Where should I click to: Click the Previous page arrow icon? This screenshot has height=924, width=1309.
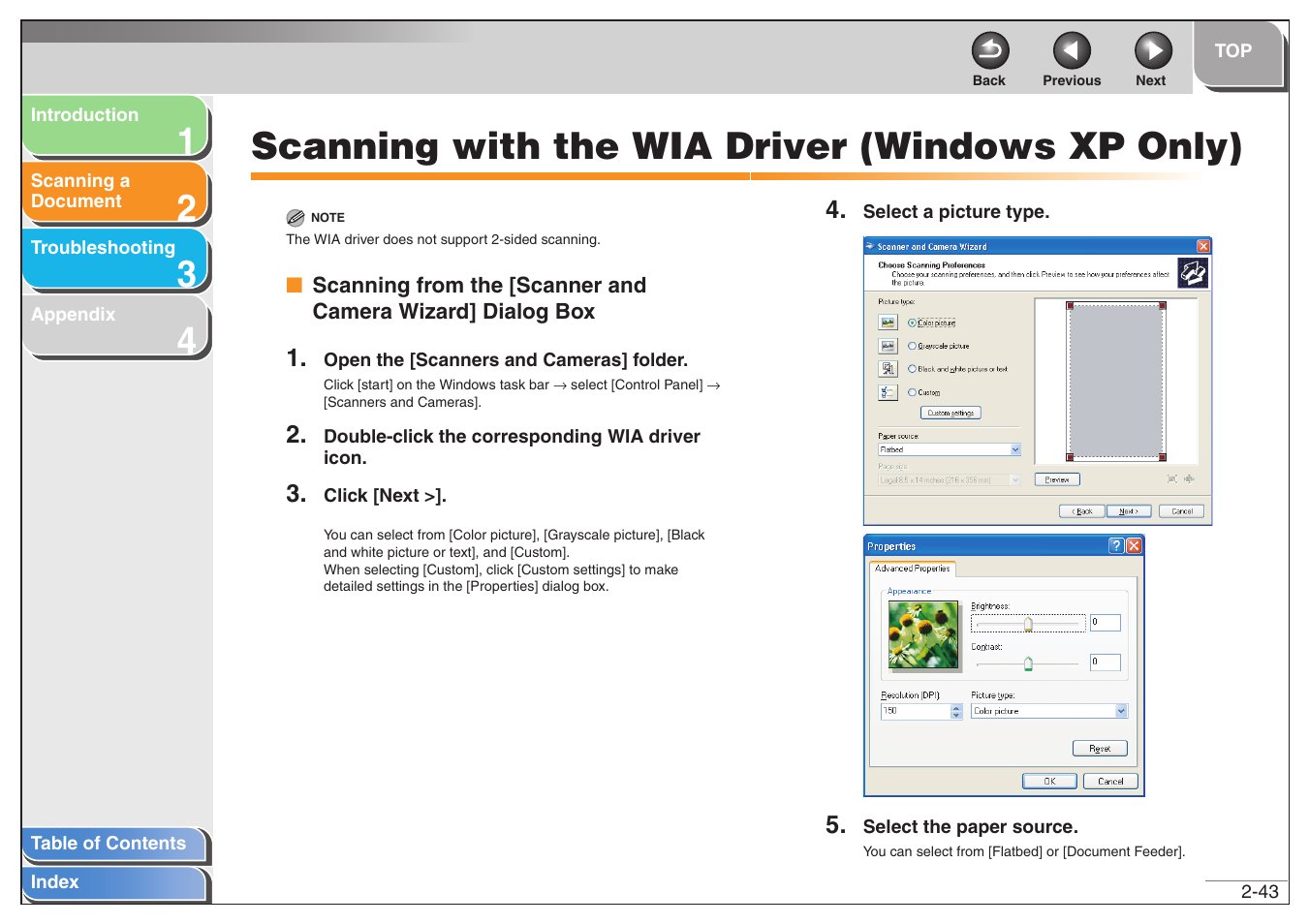[x=1072, y=50]
